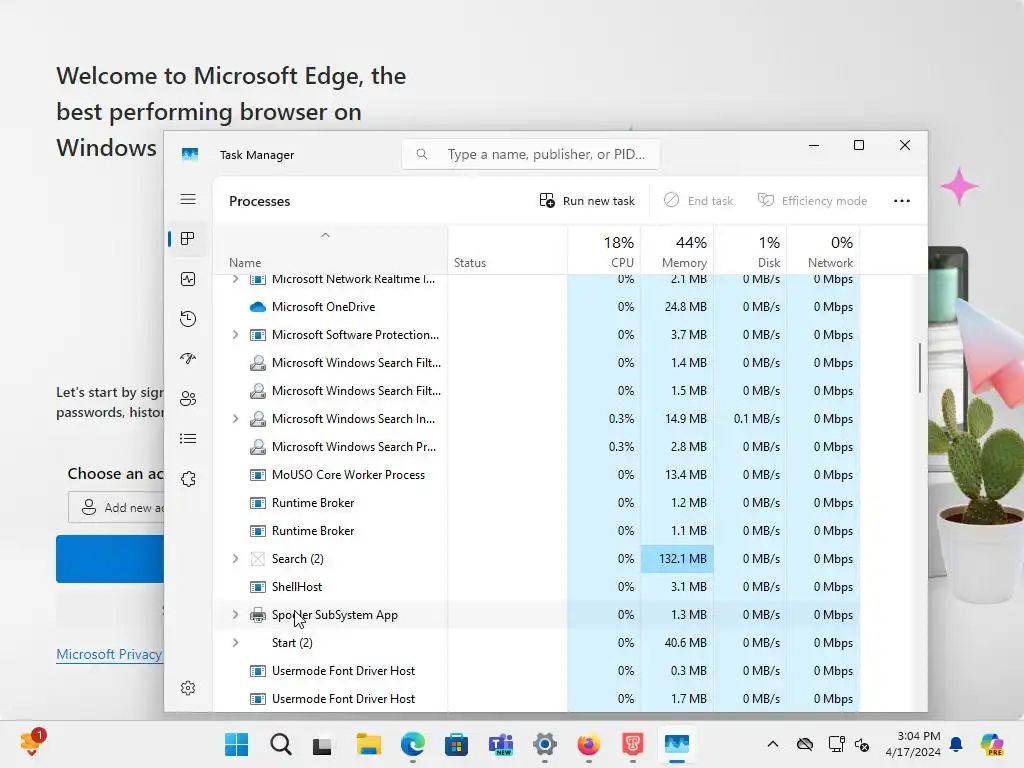
Task: Open the Details page icon in sidebar
Action: point(188,438)
